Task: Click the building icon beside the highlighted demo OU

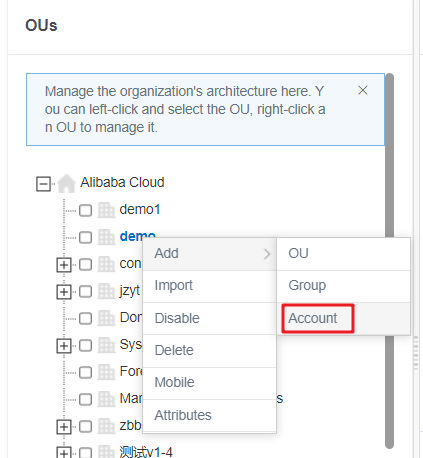Action: (106, 237)
